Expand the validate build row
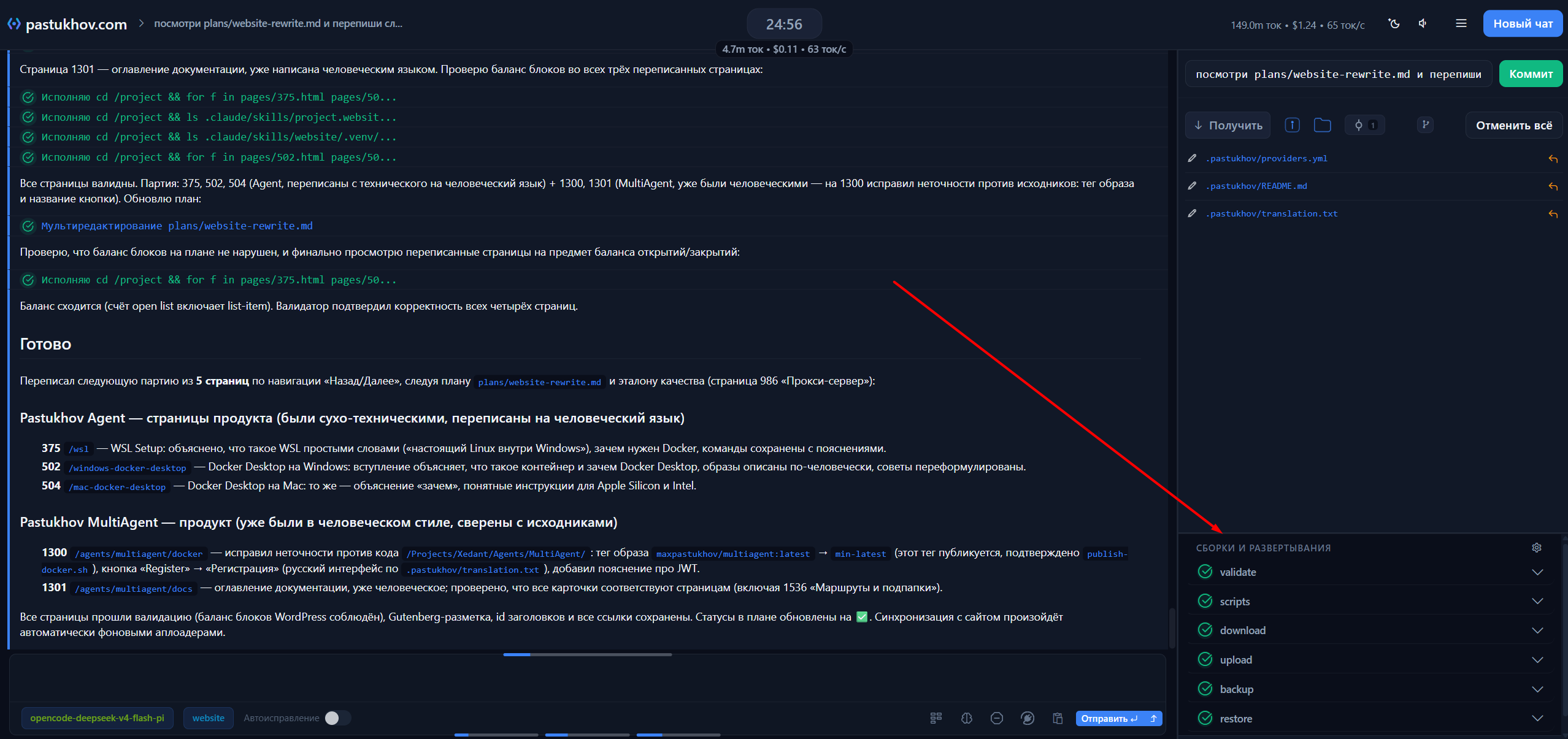1568x739 pixels. 1537,572
